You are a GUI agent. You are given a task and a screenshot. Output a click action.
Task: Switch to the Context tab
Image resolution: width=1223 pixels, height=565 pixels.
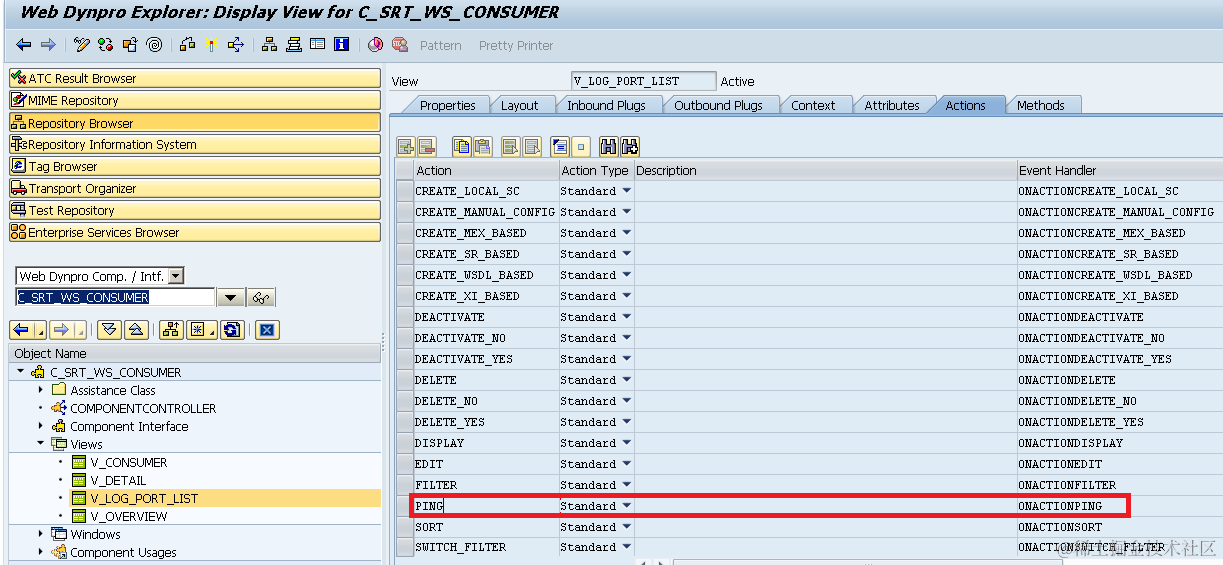point(813,105)
